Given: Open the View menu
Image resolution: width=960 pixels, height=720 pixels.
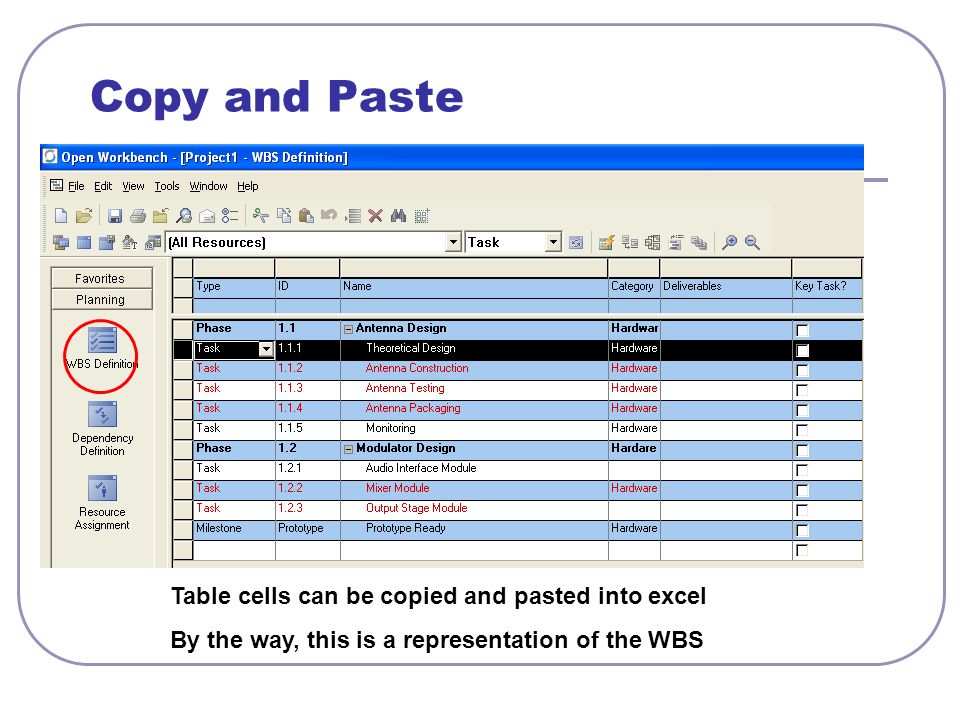Looking at the screenshot, I should (133, 186).
